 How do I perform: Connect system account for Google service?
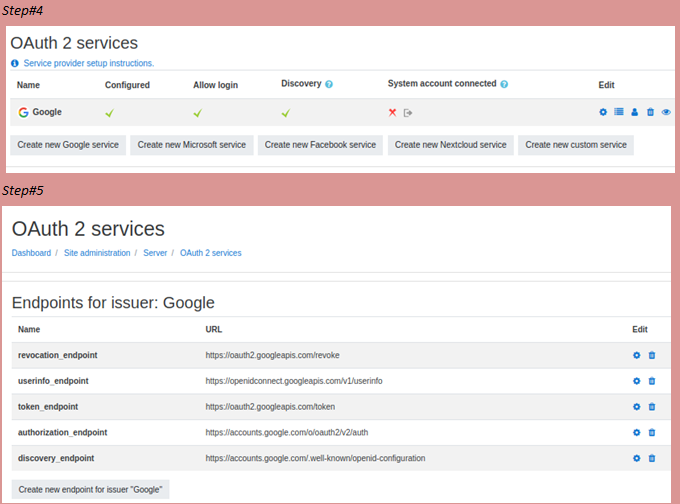[408, 113]
